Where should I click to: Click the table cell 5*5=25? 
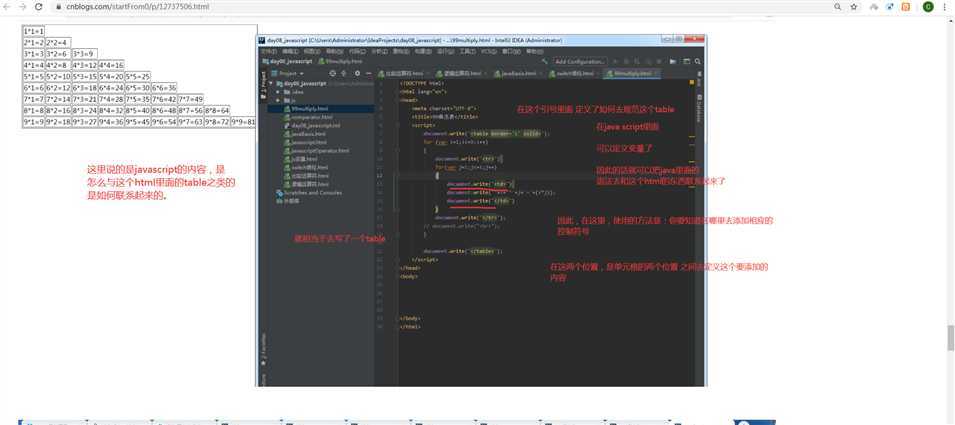(x=138, y=77)
